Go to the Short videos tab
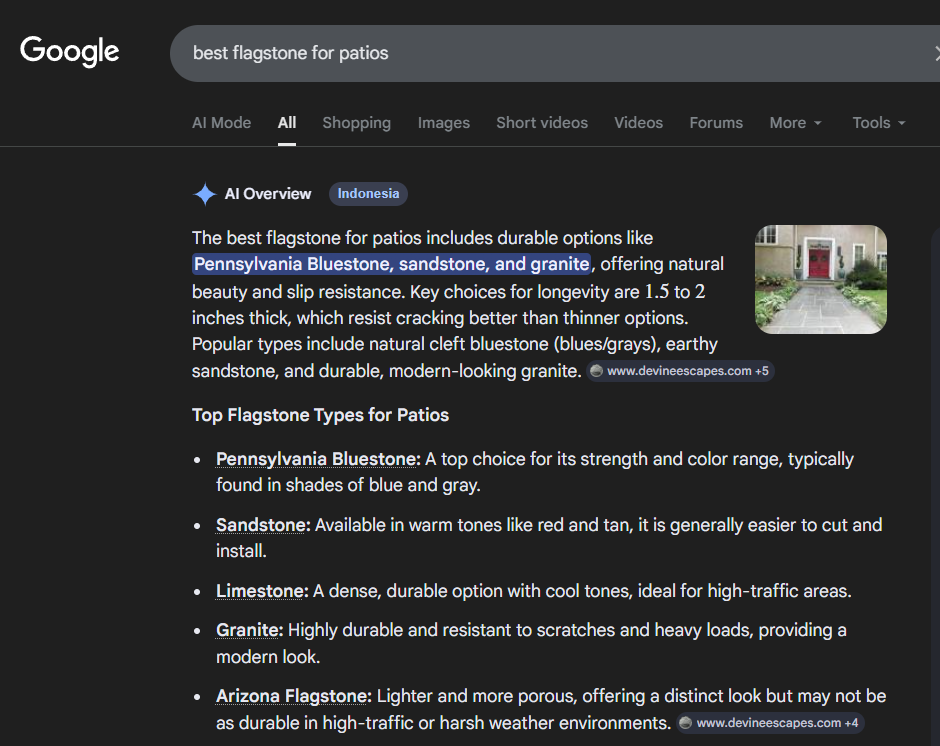 pyautogui.click(x=542, y=123)
